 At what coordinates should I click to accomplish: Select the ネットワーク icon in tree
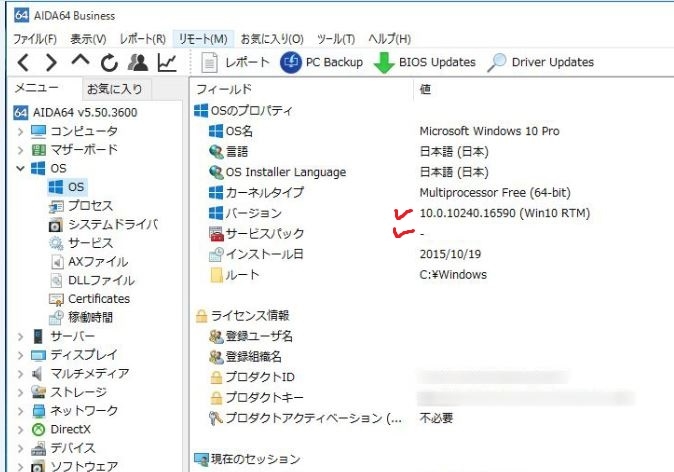(38, 411)
